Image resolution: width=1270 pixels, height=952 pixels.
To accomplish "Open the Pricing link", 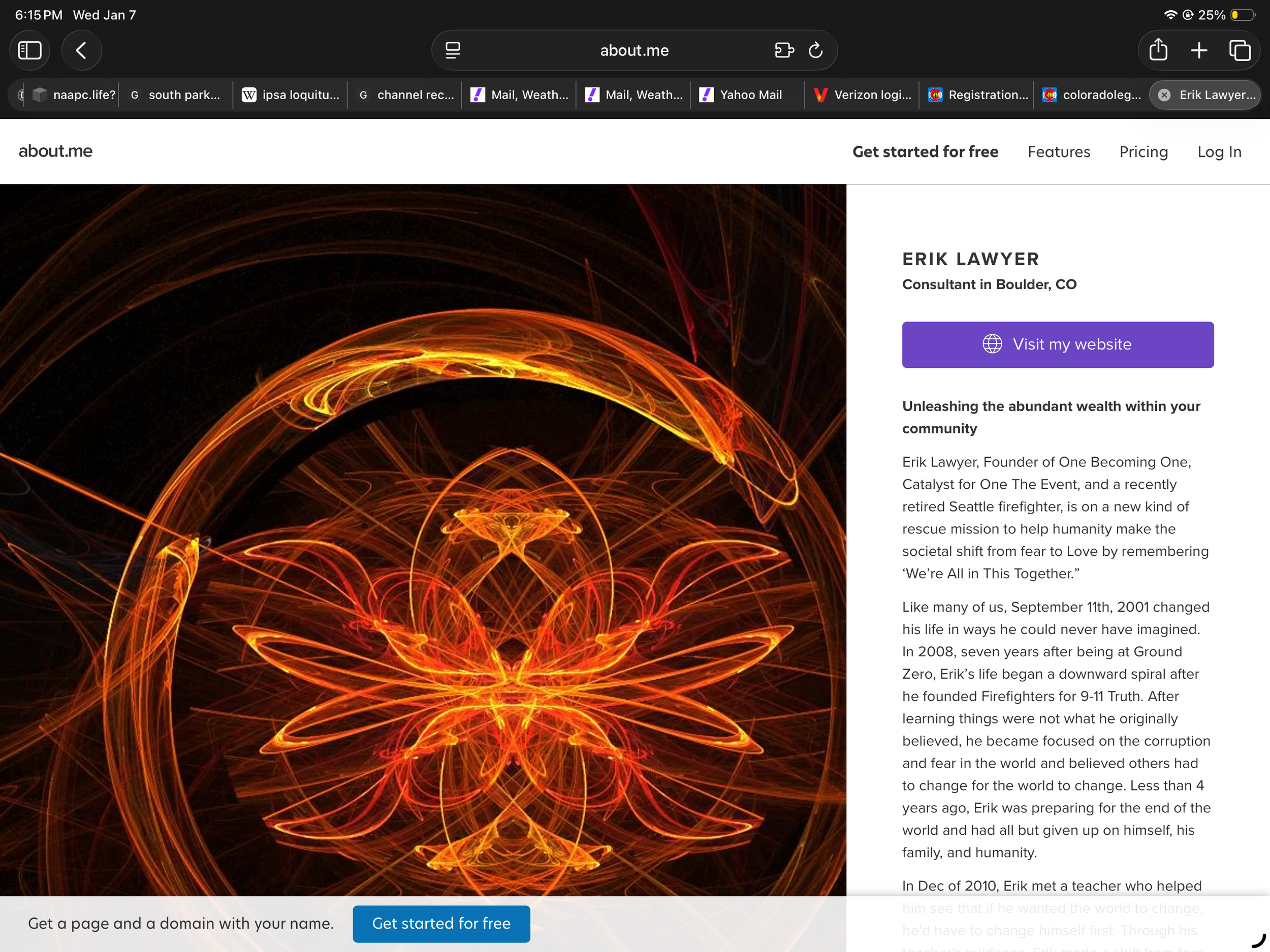I will 1143,151.
